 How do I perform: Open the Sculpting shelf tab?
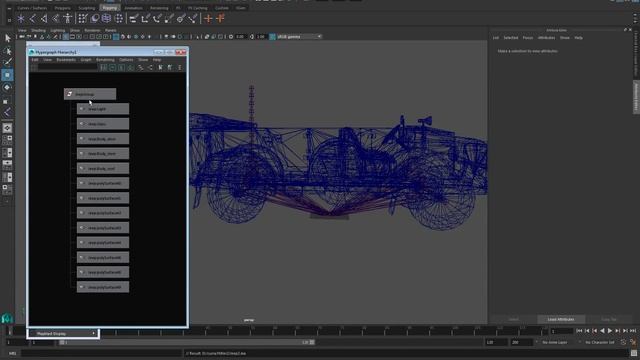pos(87,8)
